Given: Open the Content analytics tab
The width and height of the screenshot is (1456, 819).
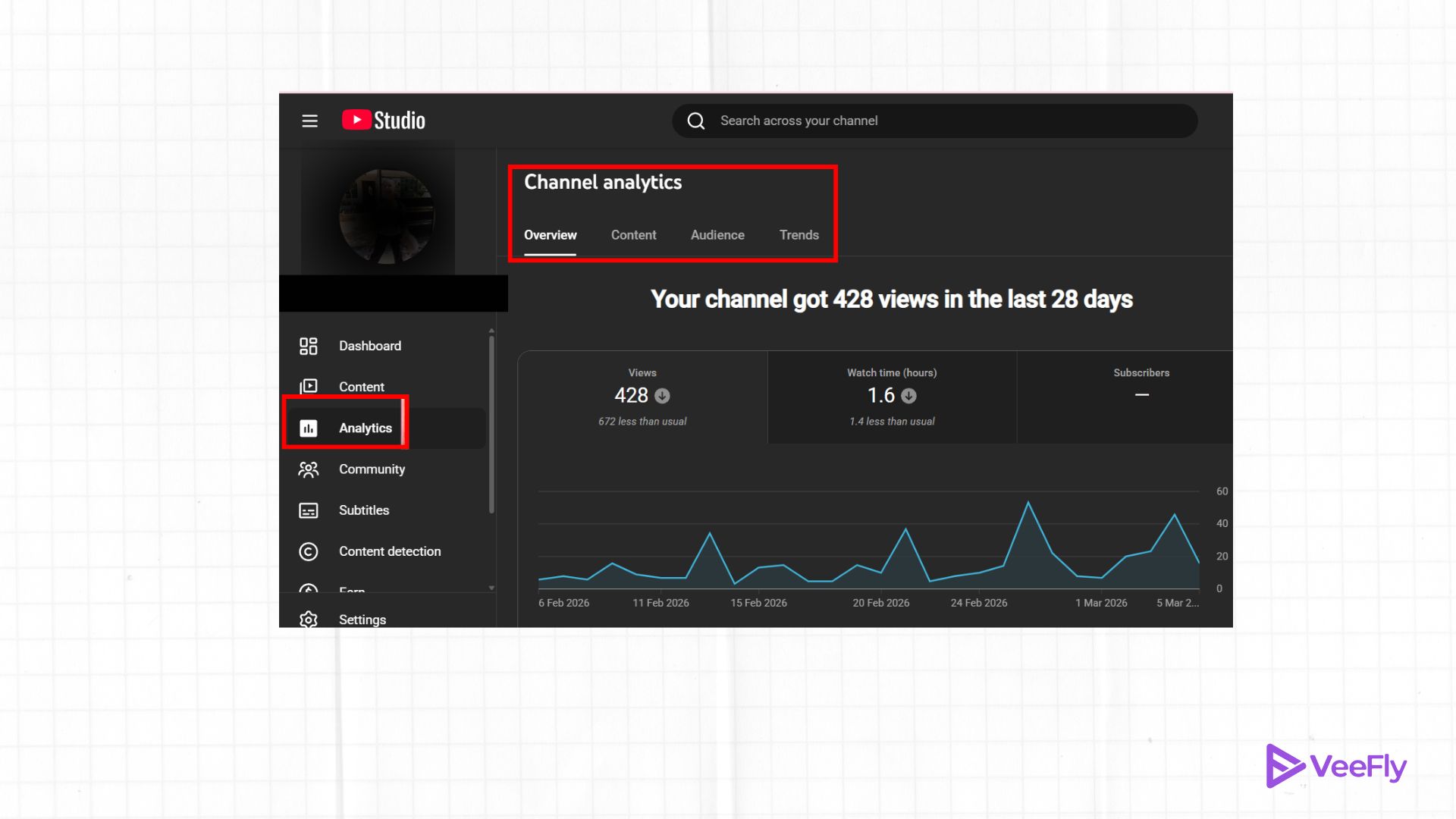Looking at the screenshot, I should click(633, 235).
